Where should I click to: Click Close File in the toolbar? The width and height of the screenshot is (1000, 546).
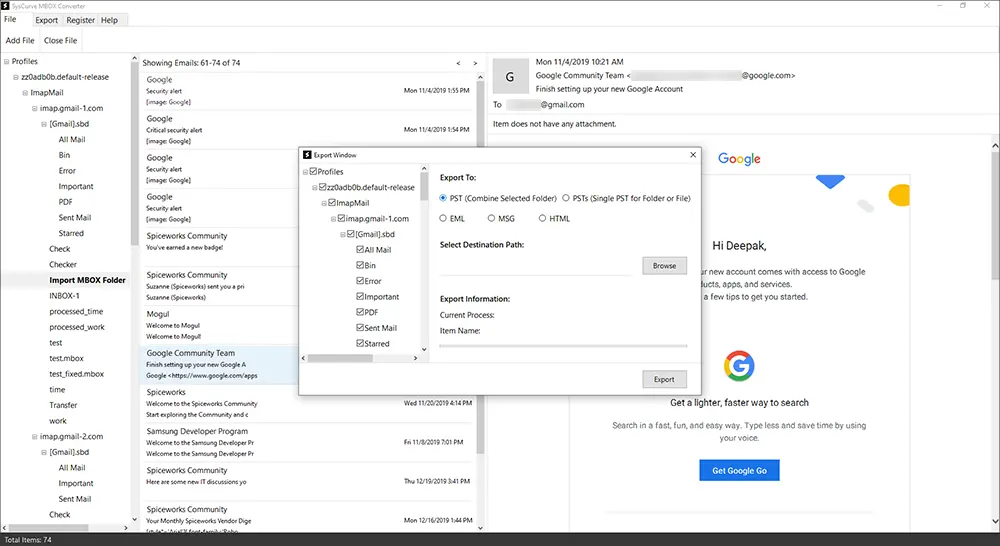pyautogui.click(x=61, y=40)
